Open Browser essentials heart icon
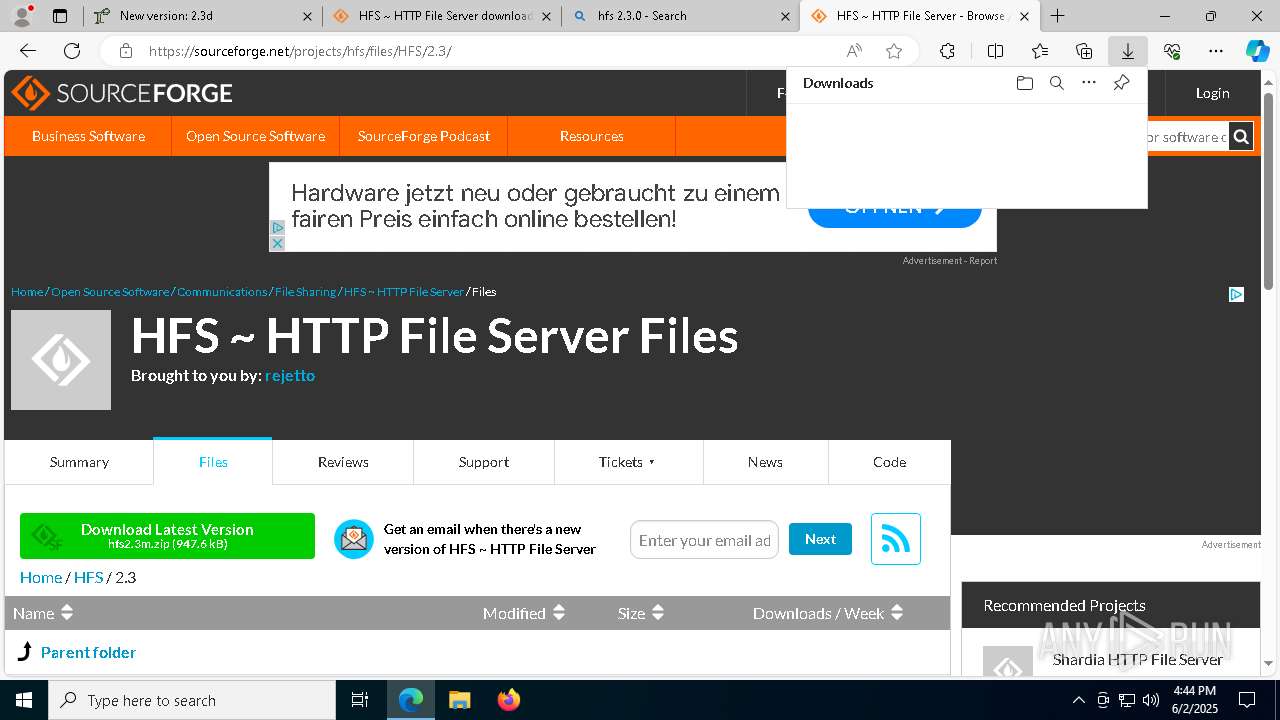The width and height of the screenshot is (1280, 720). [1172, 51]
